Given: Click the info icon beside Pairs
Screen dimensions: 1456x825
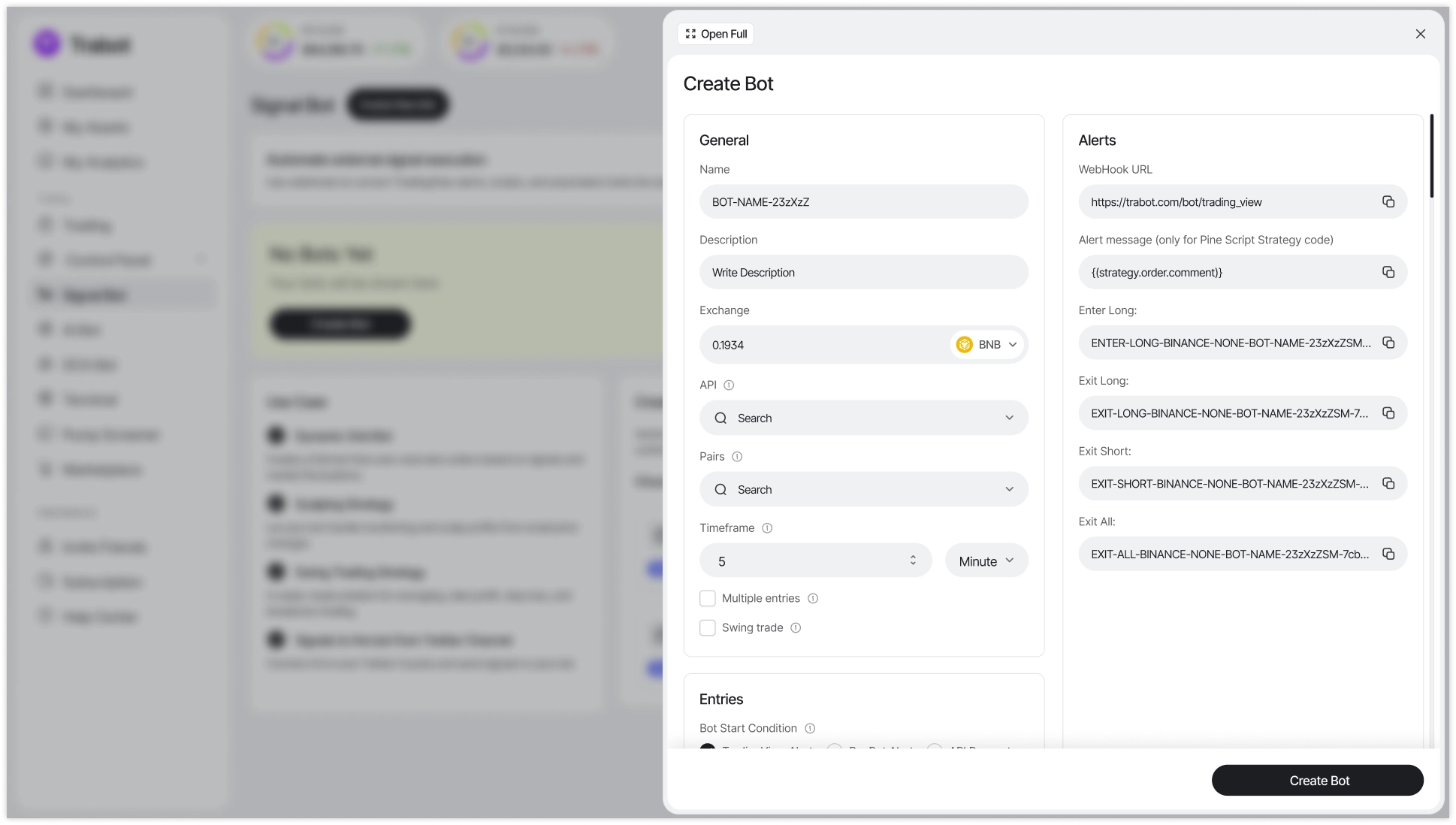Looking at the screenshot, I should 737,457.
